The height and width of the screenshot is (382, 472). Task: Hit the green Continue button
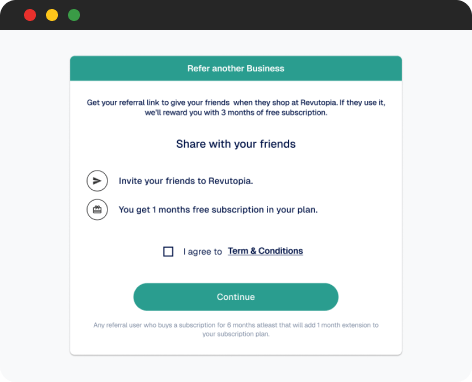coord(236,297)
